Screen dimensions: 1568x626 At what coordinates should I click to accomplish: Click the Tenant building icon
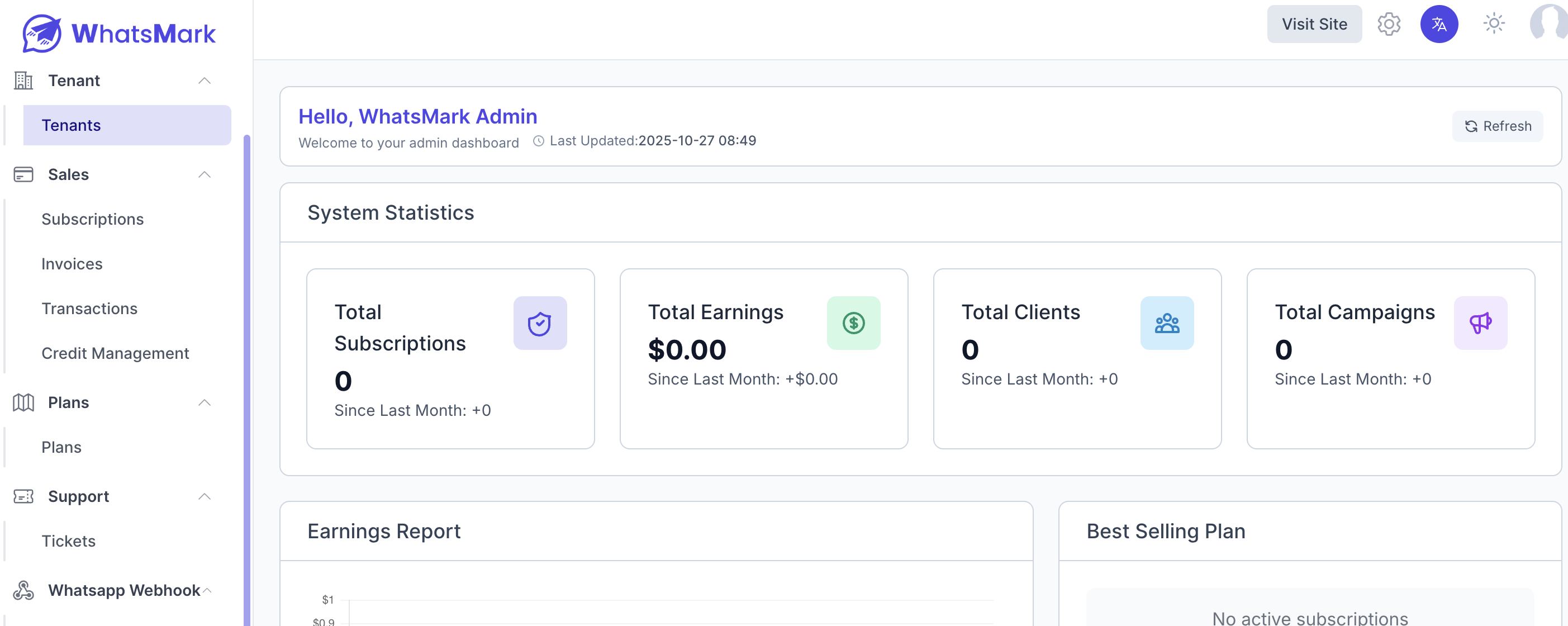pos(23,80)
